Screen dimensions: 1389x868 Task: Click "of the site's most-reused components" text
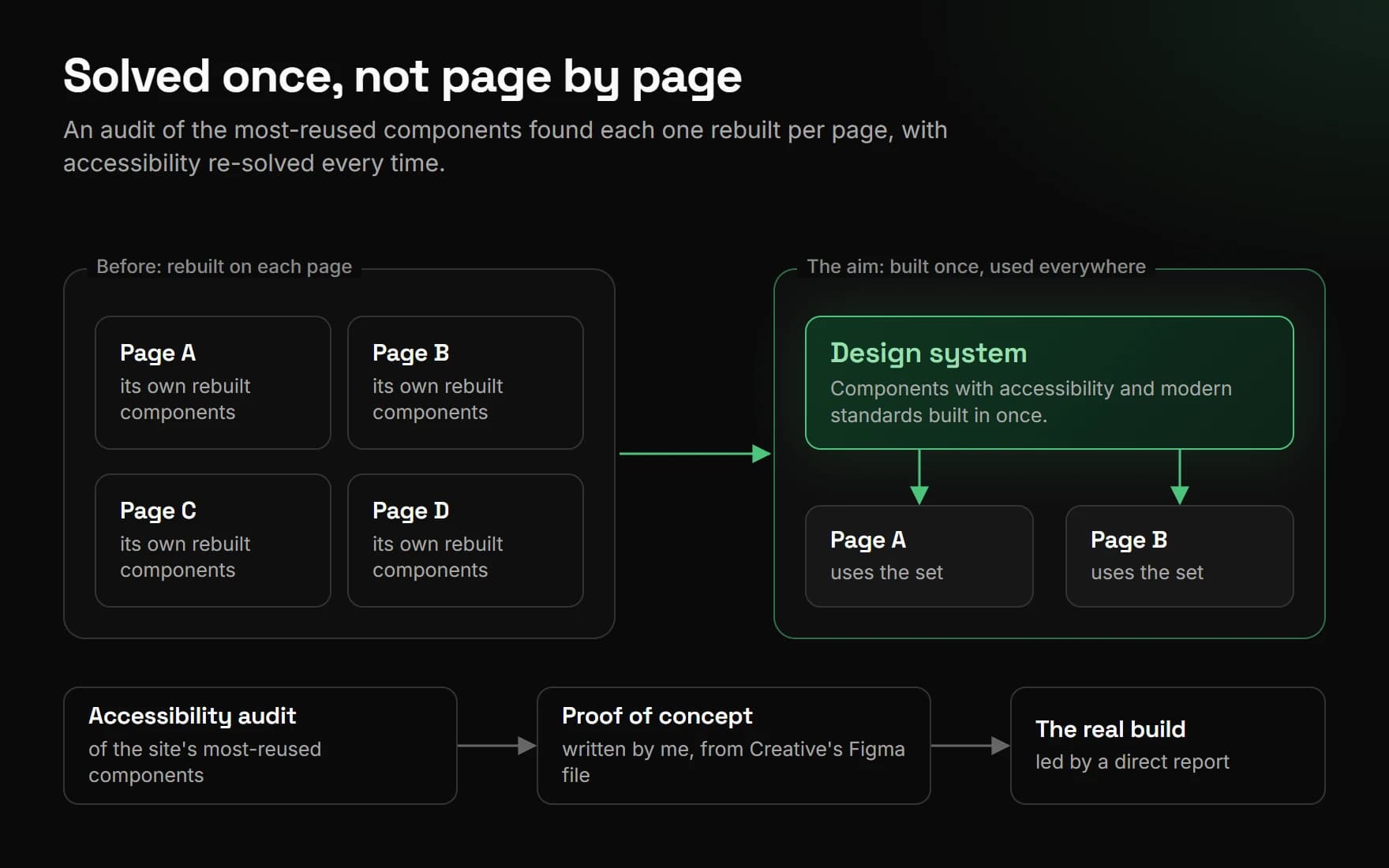(x=205, y=762)
